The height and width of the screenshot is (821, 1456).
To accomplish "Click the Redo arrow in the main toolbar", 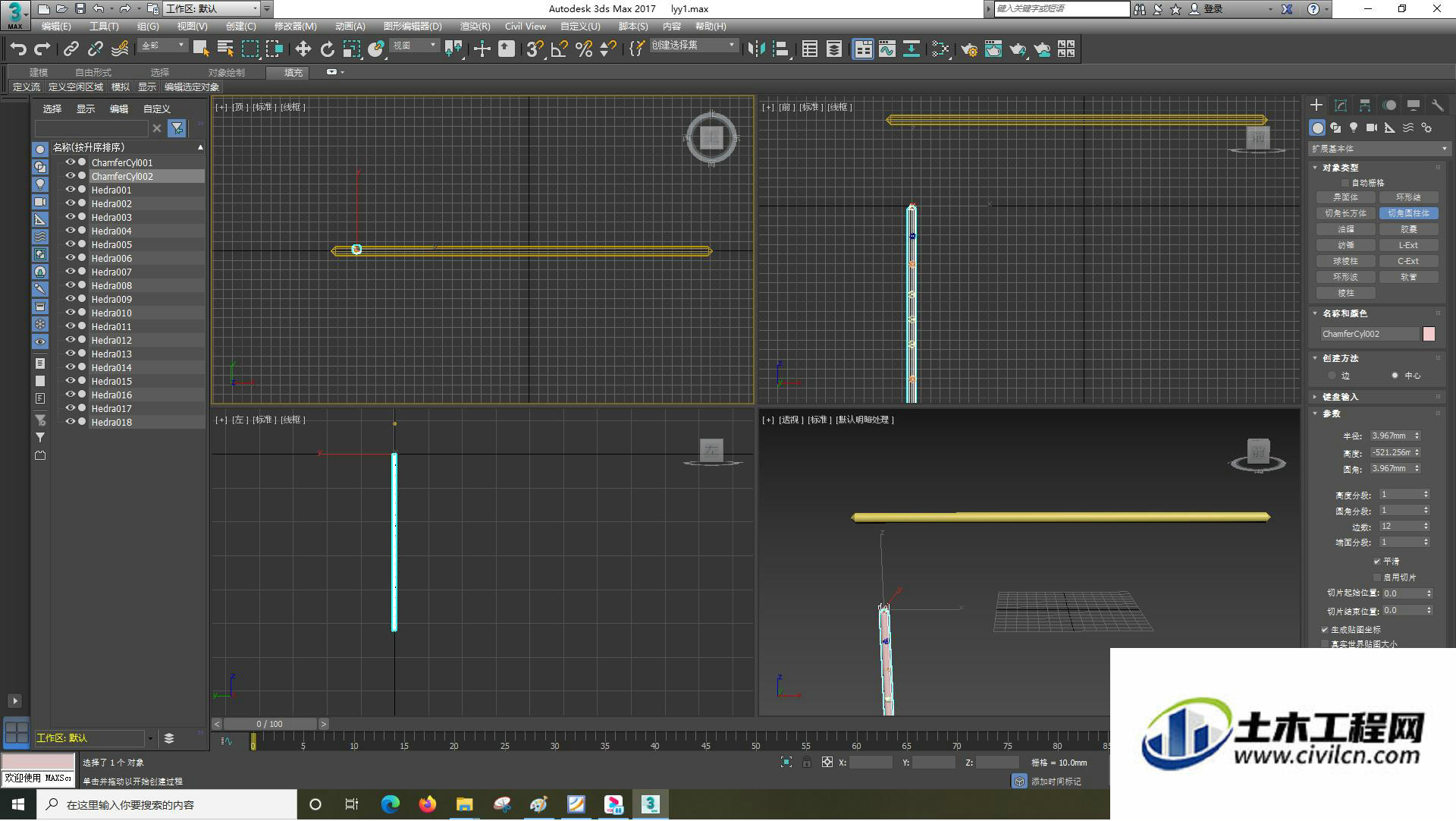I will pyautogui.click(x=42, y=49).
